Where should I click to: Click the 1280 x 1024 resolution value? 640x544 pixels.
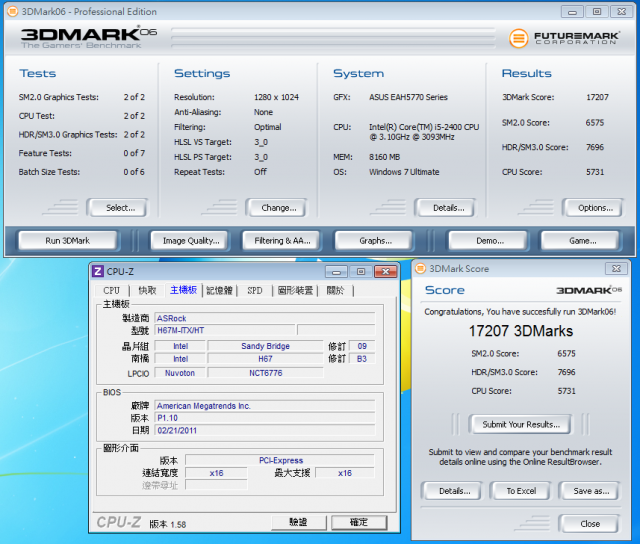pos(276,97)
